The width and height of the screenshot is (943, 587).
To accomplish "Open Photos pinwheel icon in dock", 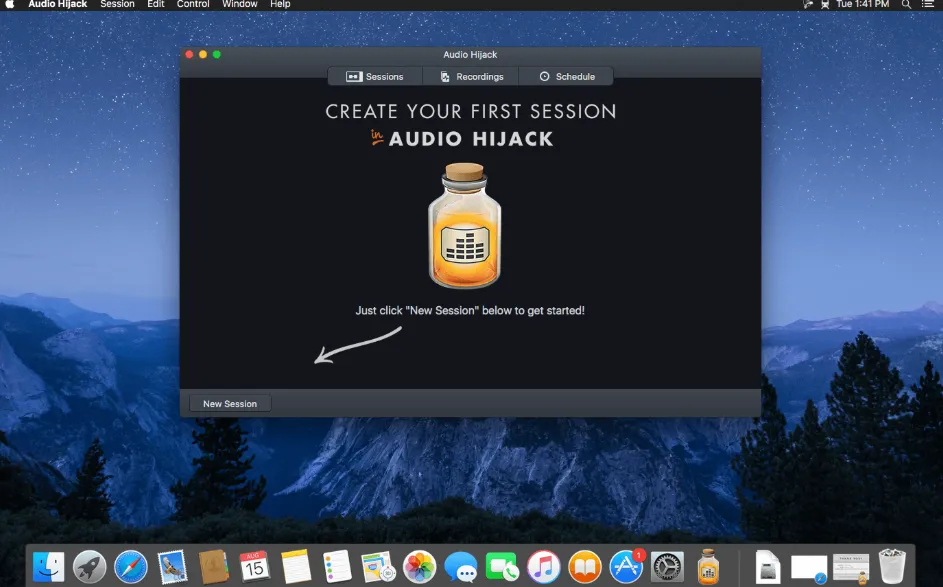I will (419, 567).
